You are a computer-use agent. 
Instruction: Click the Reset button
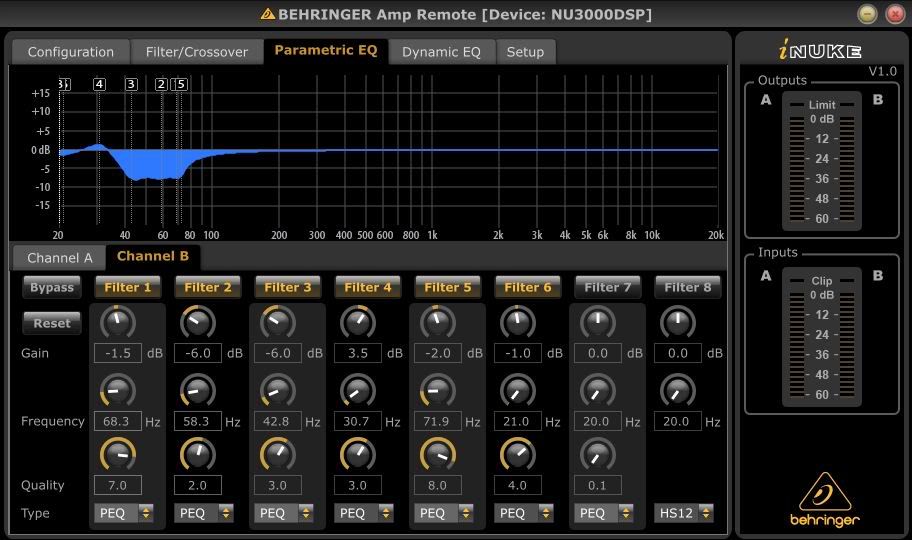click(x=52, y=323)
